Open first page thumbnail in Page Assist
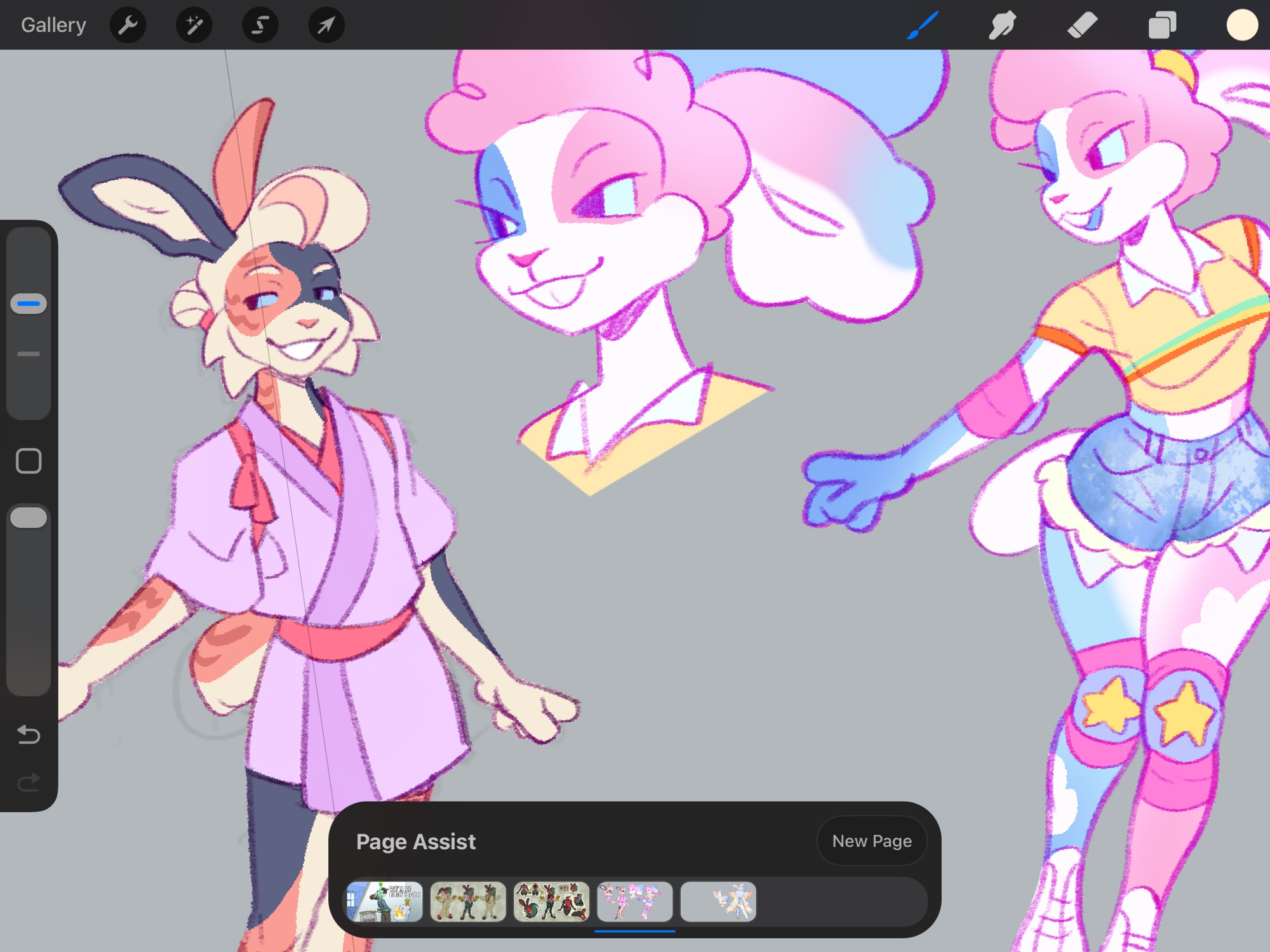Image resolution: width=1270 pixels, height=952 pixels. [385, 901]
